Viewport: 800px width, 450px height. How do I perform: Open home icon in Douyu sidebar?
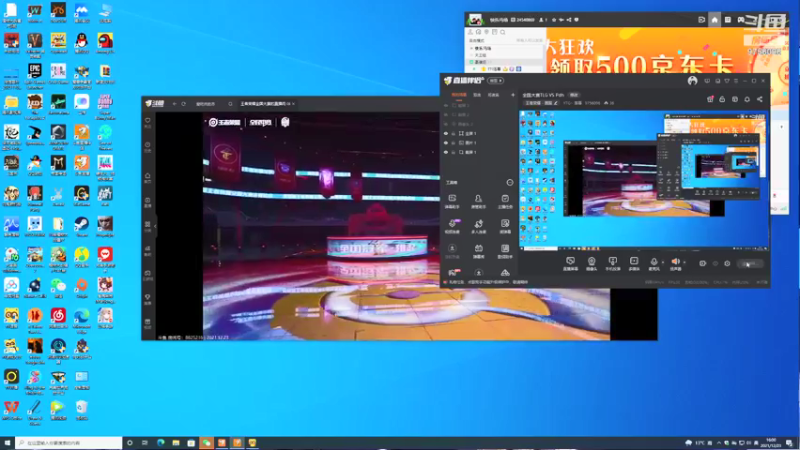point(147,178)
